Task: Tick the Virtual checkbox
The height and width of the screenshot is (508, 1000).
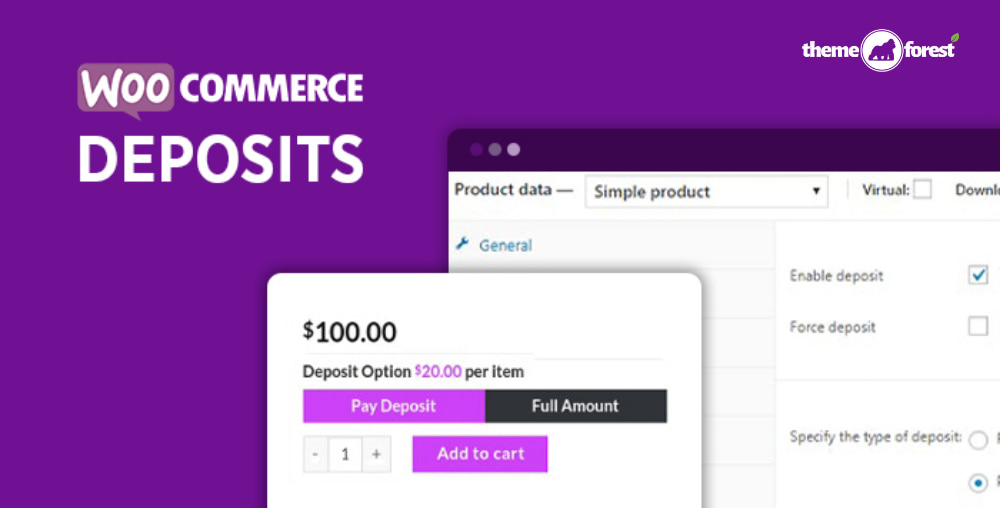Action: (x=922, y=190)
